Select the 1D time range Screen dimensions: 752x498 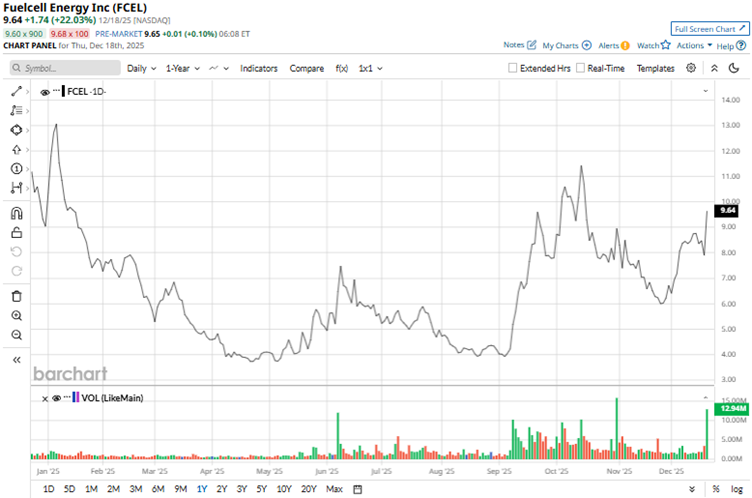pyautogui.click(x=48, y=489)
